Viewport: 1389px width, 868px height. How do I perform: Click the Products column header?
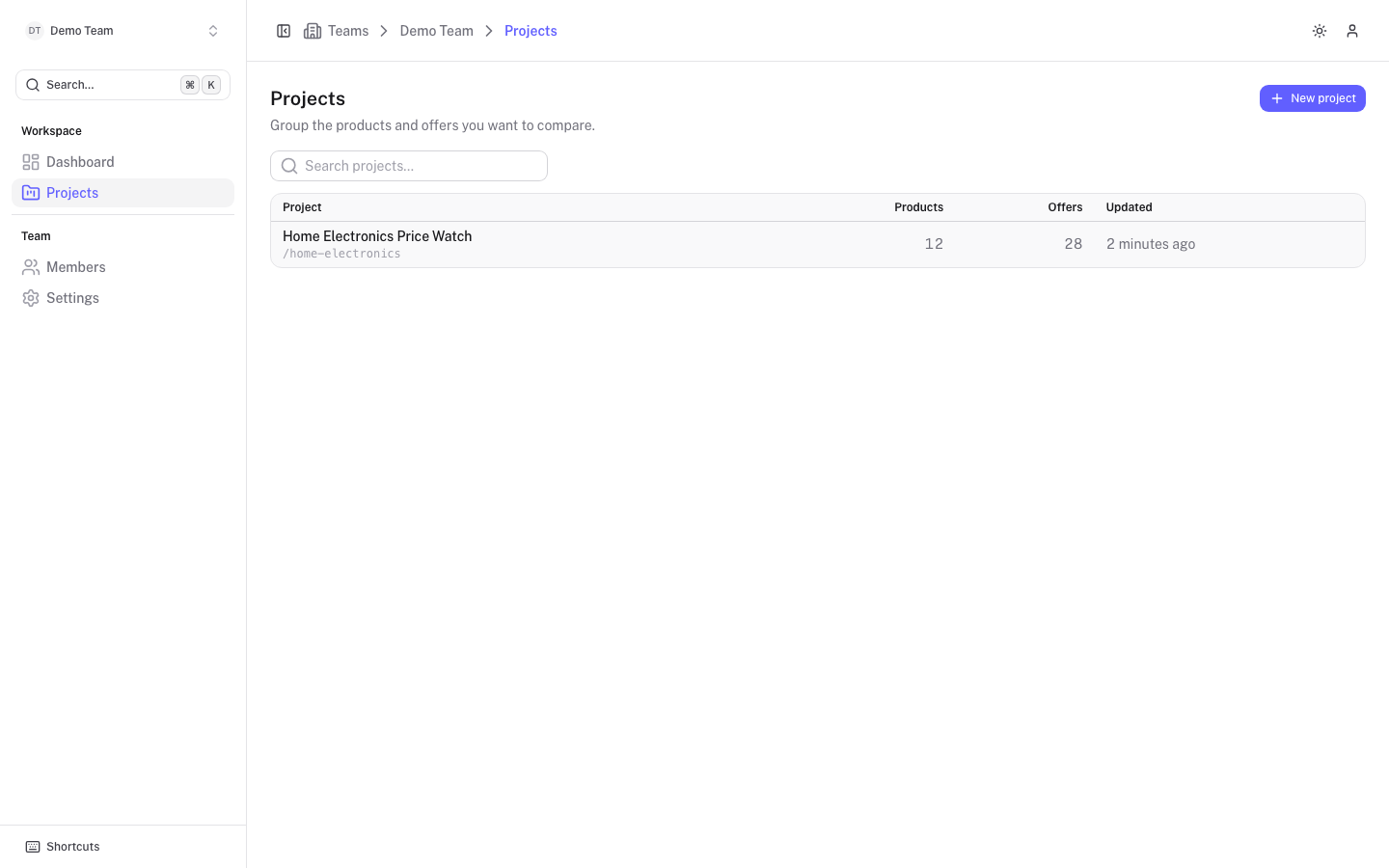point(918,207)
